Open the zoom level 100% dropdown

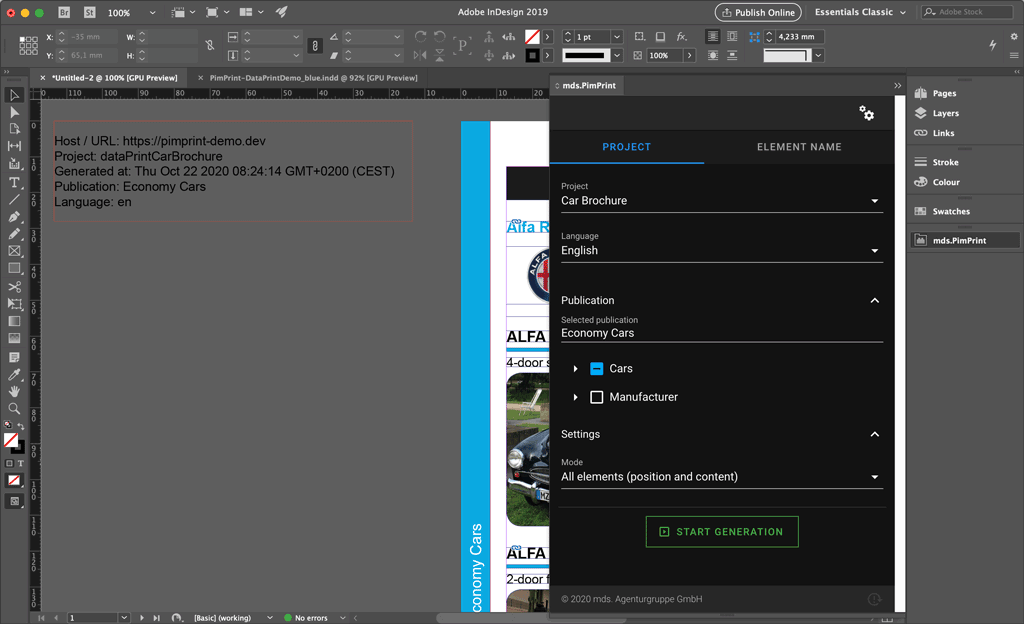coord(152,12)
